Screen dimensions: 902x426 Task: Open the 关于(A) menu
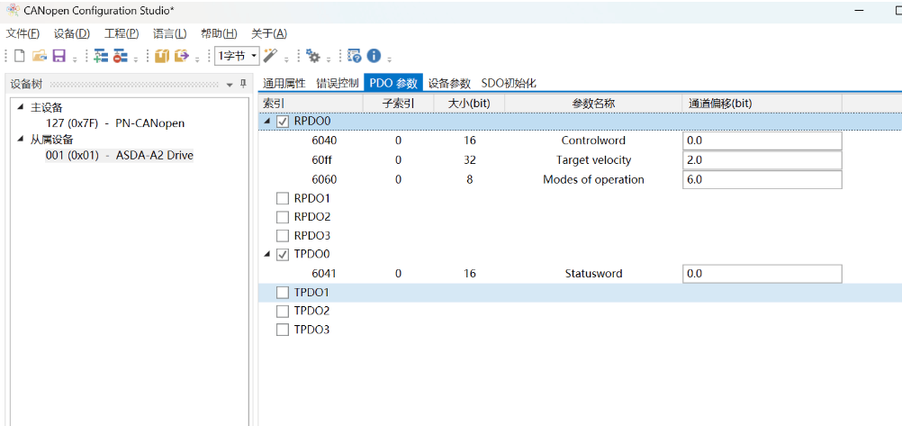pyautogui.click(x=269, y=33)
